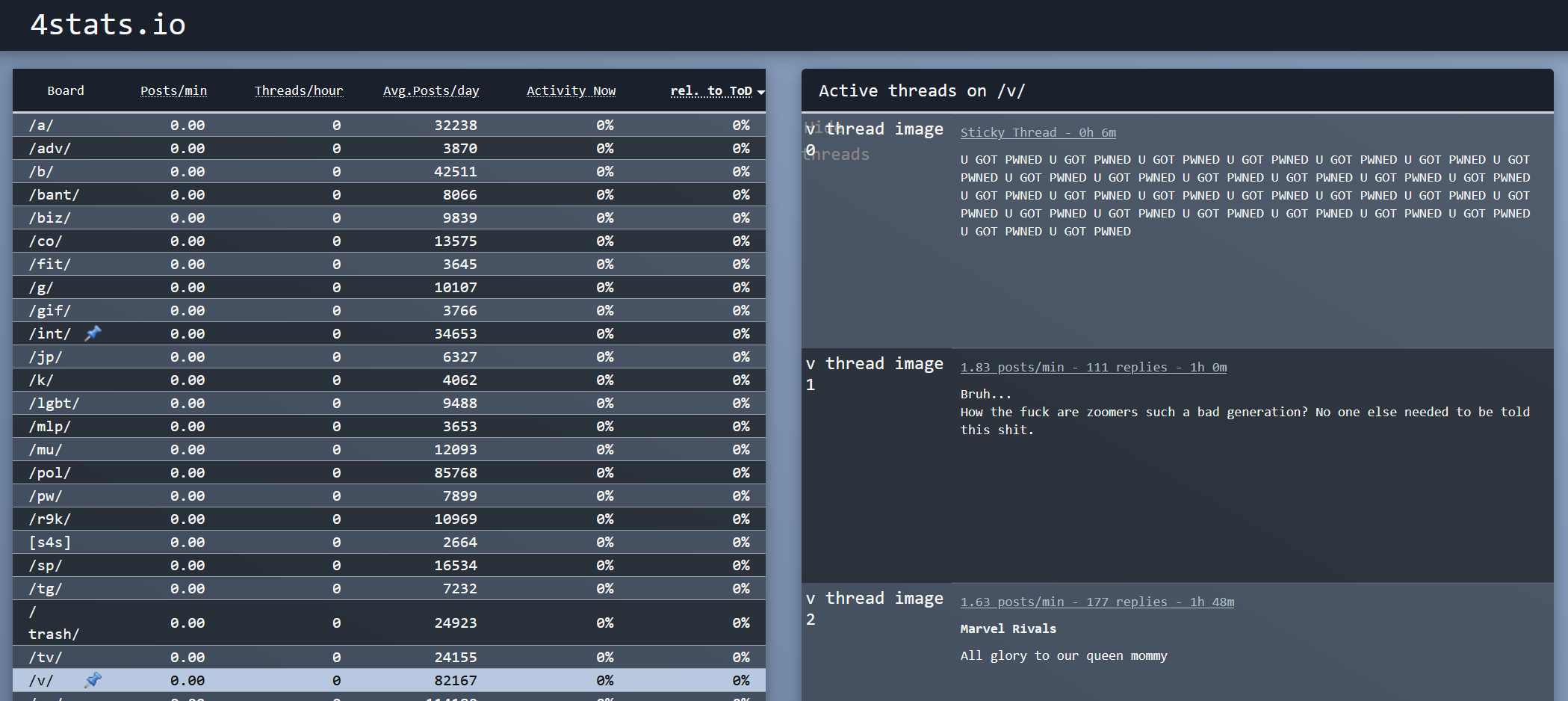Click the pin icon next to /int/
The height and width of the screenshot is (701, 1568).
tap(93, 333)
